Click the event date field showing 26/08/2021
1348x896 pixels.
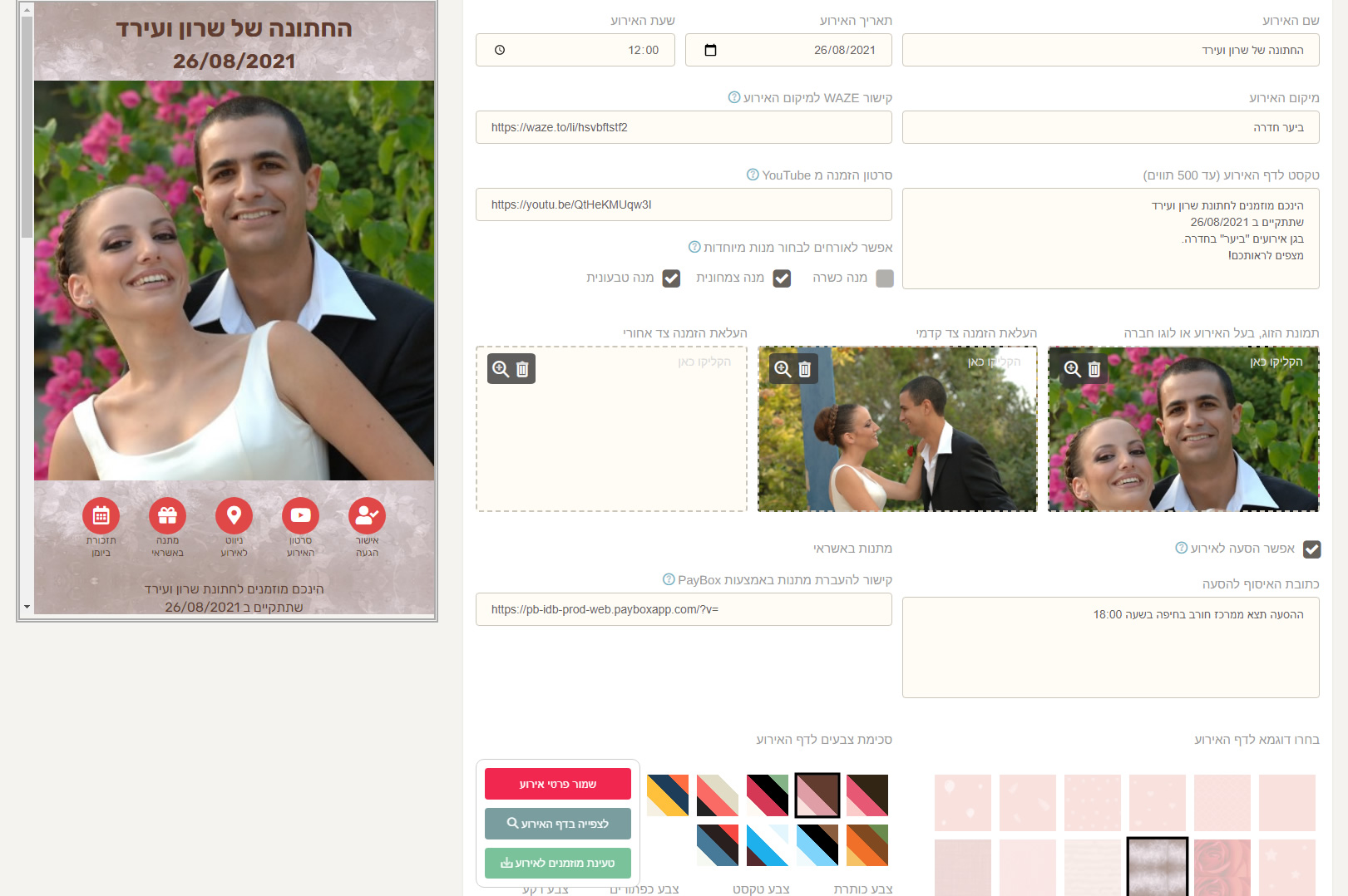[788, 50]
